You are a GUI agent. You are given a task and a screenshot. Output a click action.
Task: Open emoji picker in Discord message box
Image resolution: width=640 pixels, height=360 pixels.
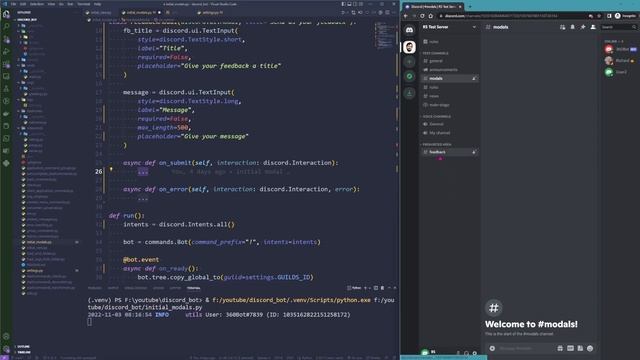click(x=590, y=348)
